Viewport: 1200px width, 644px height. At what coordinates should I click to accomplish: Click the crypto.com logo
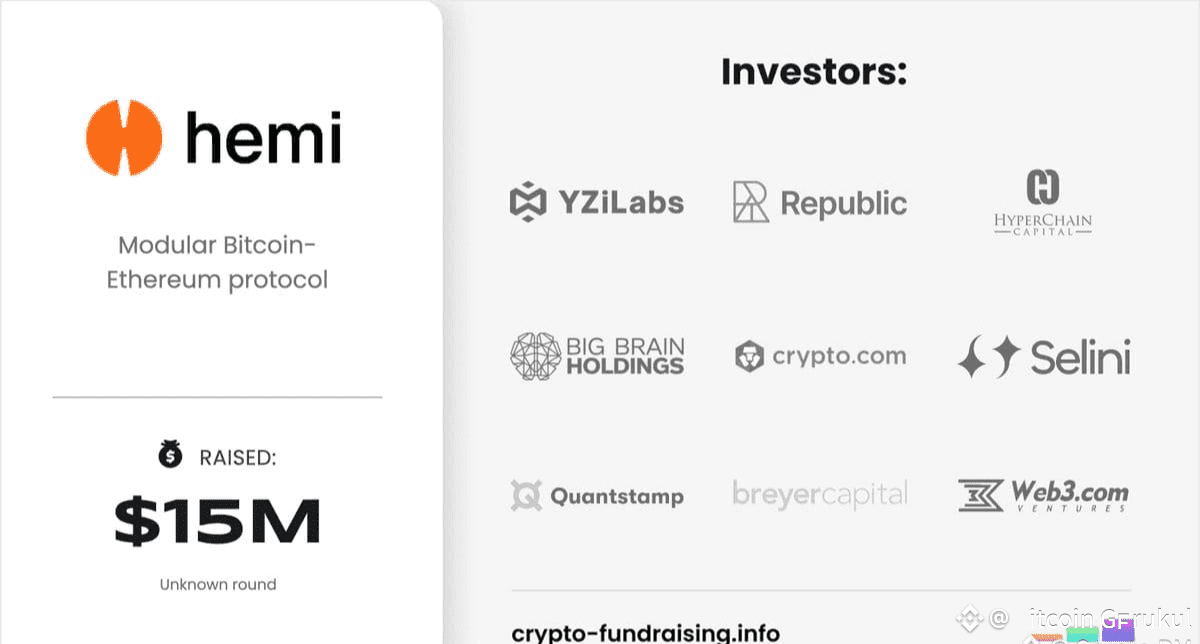820,356
